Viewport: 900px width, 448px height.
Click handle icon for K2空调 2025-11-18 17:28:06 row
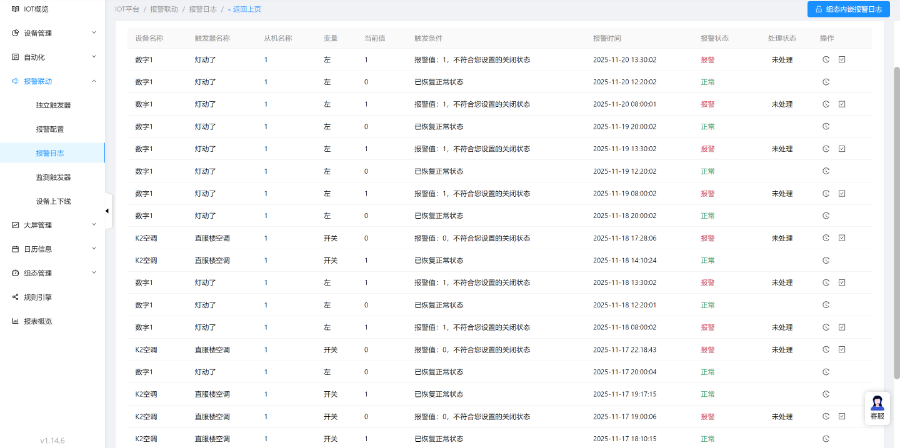point(842,238)
